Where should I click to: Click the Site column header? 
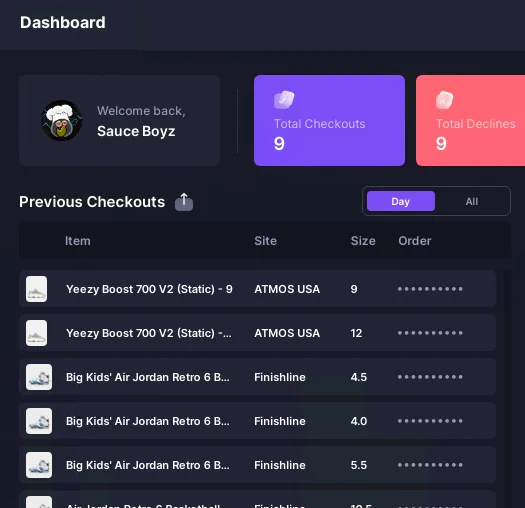(x=266, y=241)
